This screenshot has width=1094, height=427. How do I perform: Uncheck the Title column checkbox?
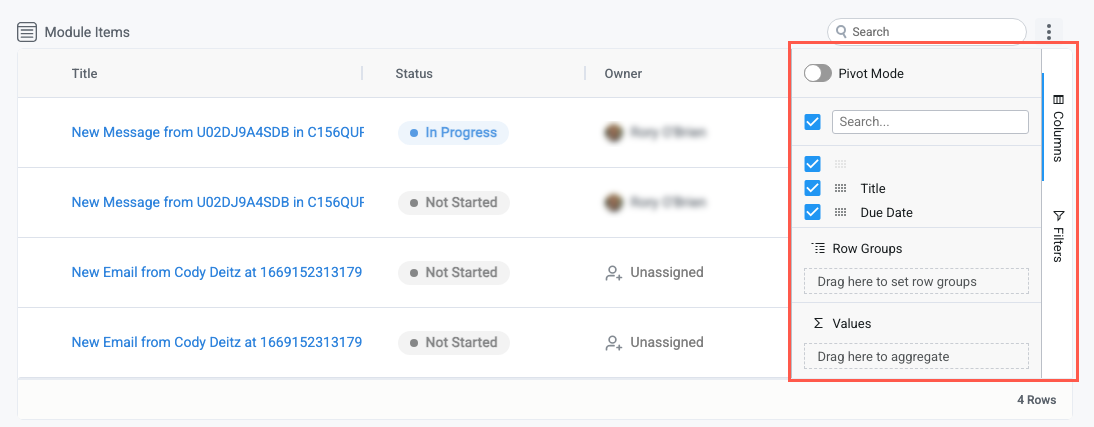813,188
